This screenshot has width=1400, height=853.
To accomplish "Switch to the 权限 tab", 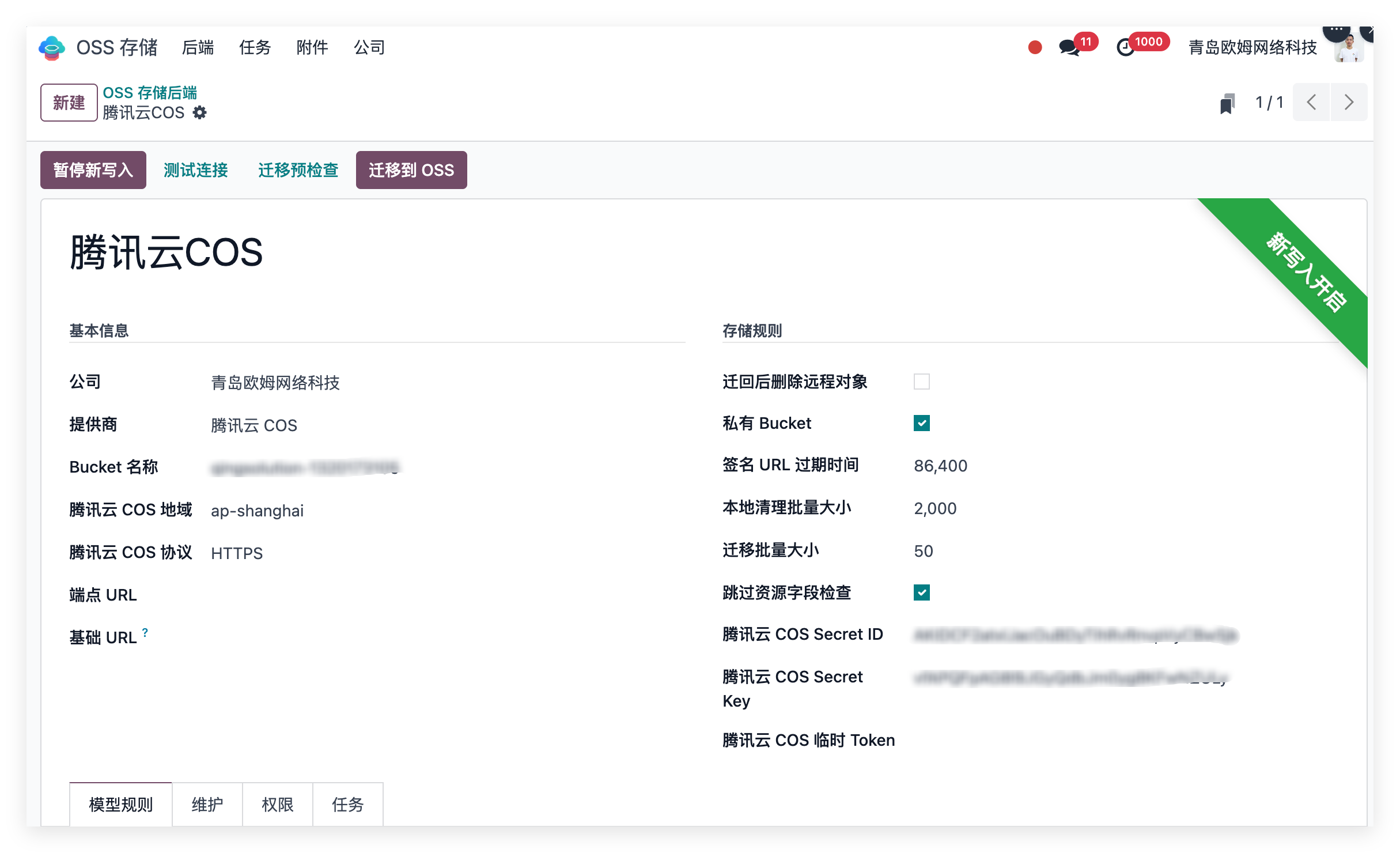I will pyautogui.click(x=278, y=804).
